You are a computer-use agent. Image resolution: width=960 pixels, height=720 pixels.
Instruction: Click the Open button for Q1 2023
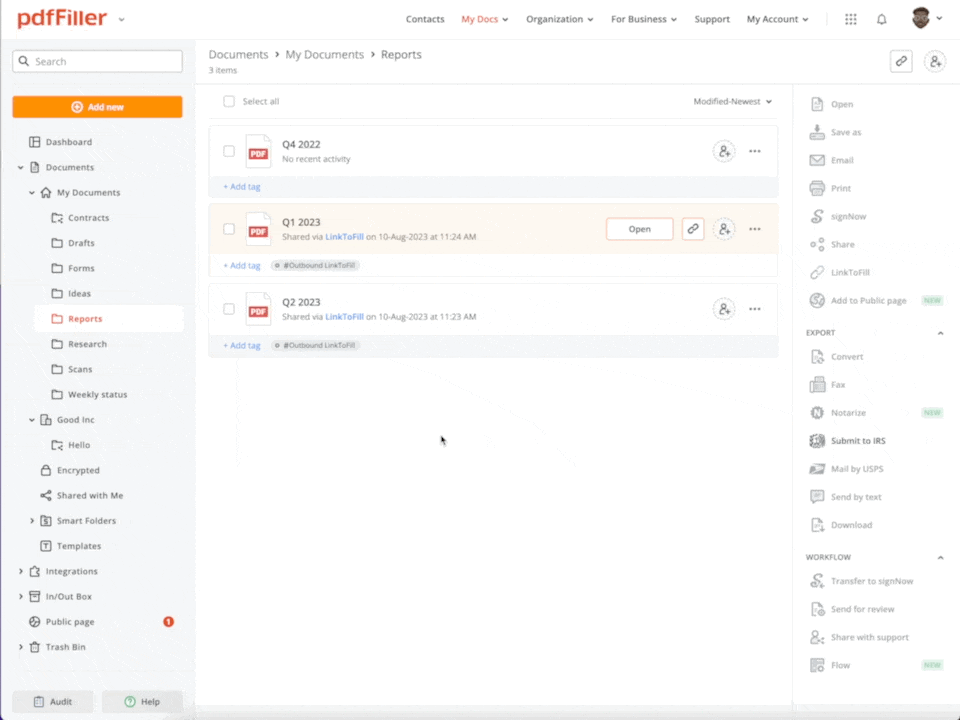pos(639,229)
